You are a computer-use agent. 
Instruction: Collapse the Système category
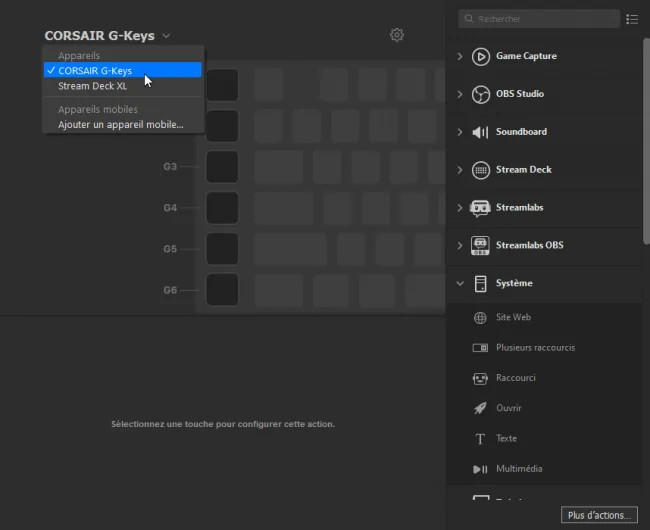[x=460, y=284]
